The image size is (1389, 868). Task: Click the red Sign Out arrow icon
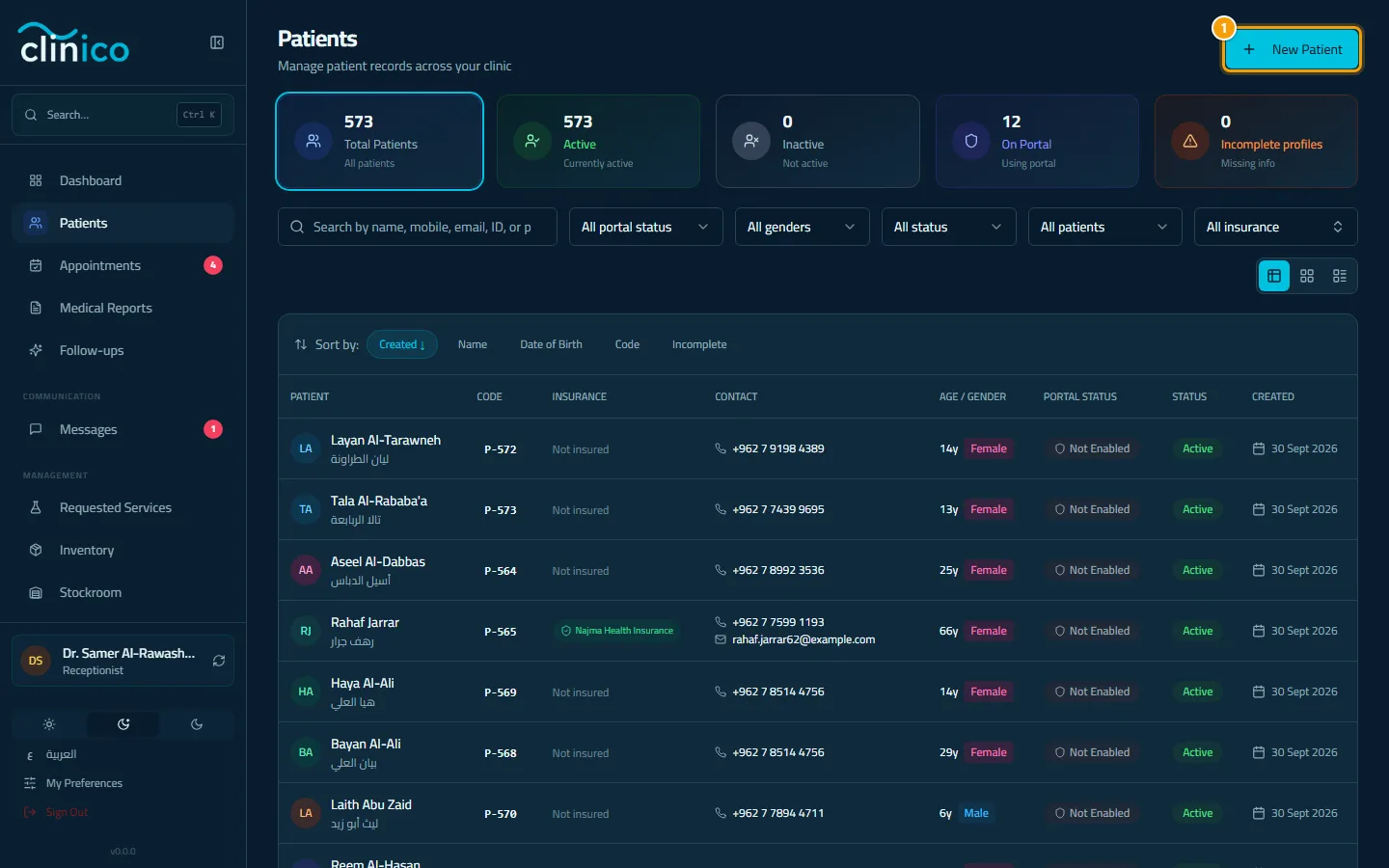pyautogui.click(x=30, y=812)
